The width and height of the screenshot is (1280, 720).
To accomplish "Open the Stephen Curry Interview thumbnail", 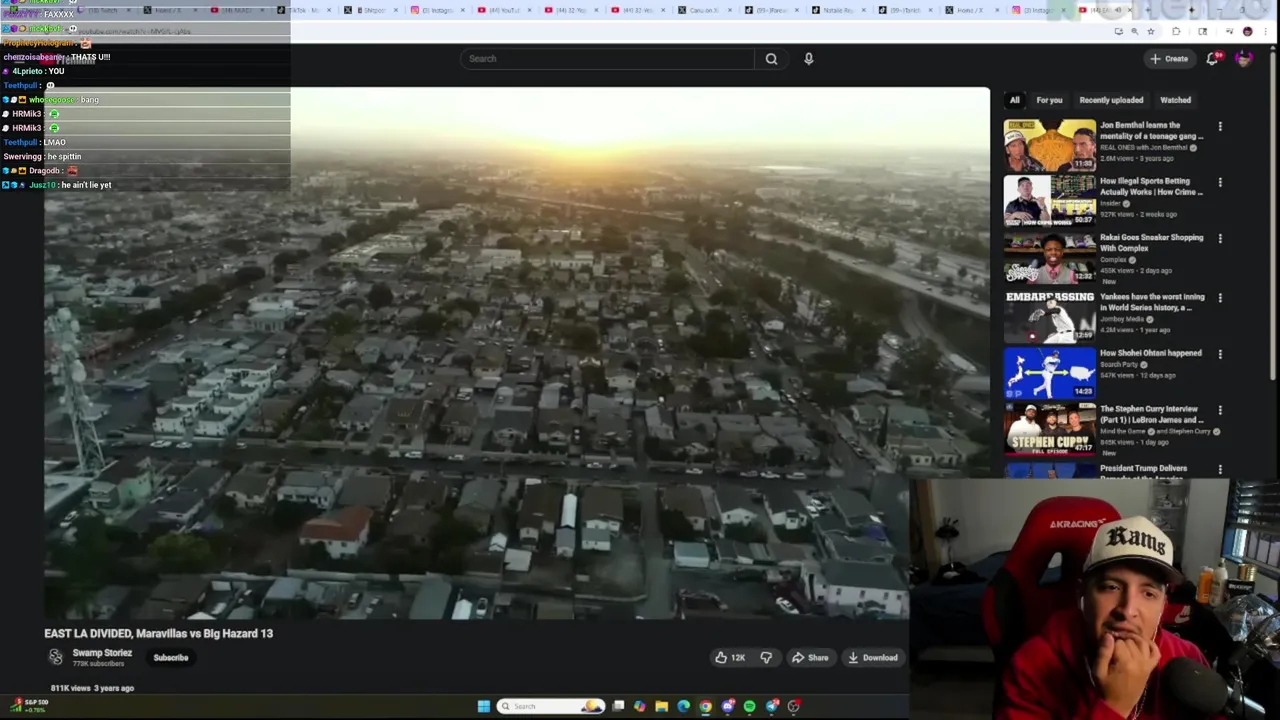I will pos(1050,428).
